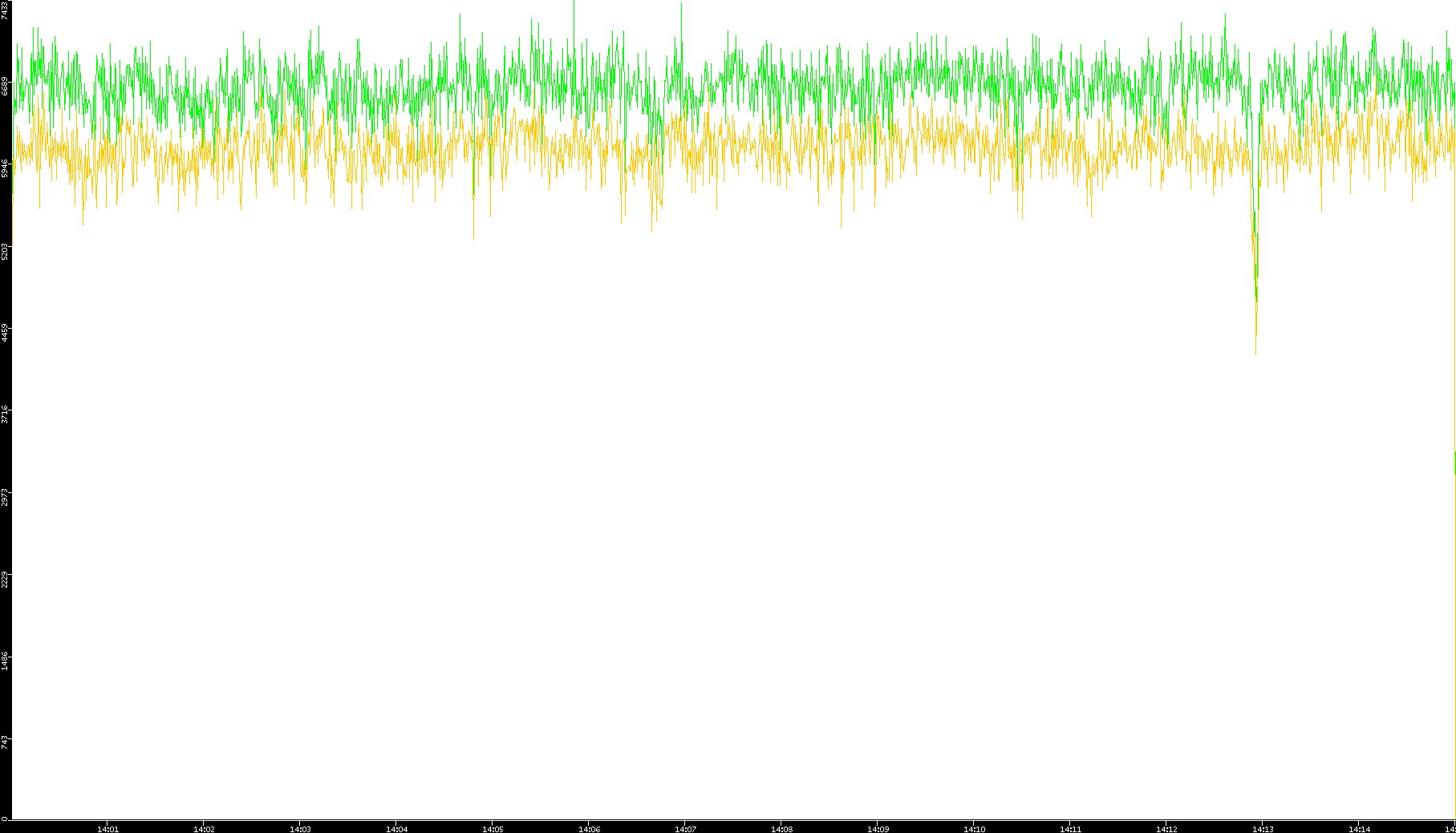Select the 14:03 time label
The image size is (1456, 833).
[301, 829]
